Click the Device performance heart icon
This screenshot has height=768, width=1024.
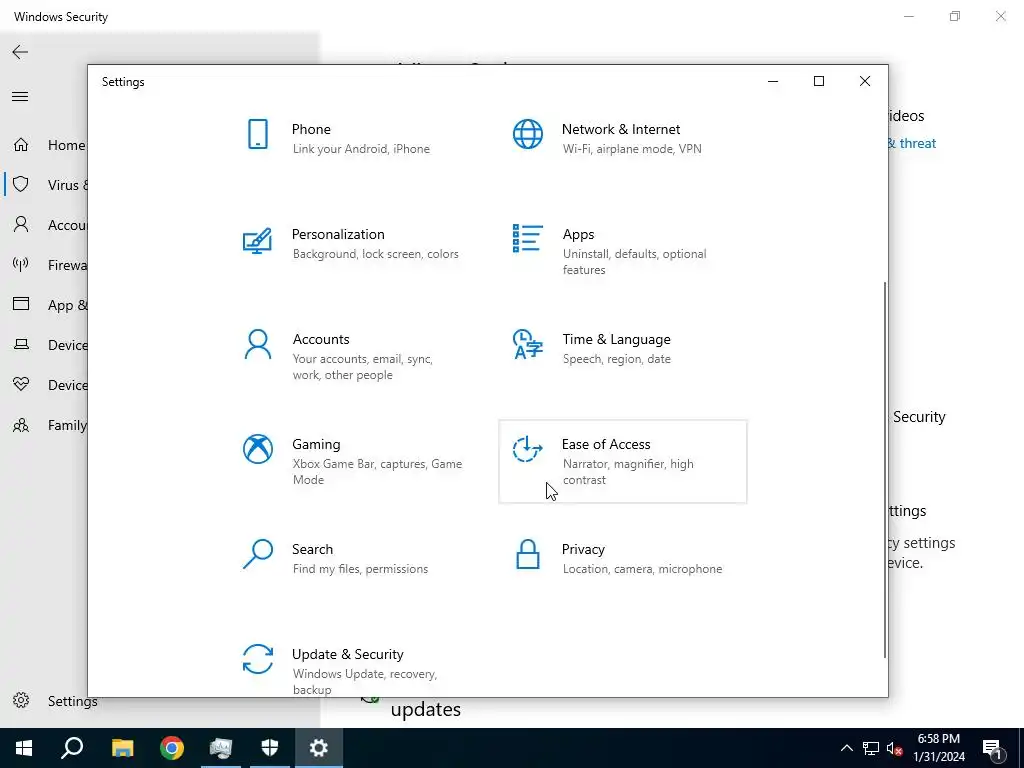[x=21, y=385]
